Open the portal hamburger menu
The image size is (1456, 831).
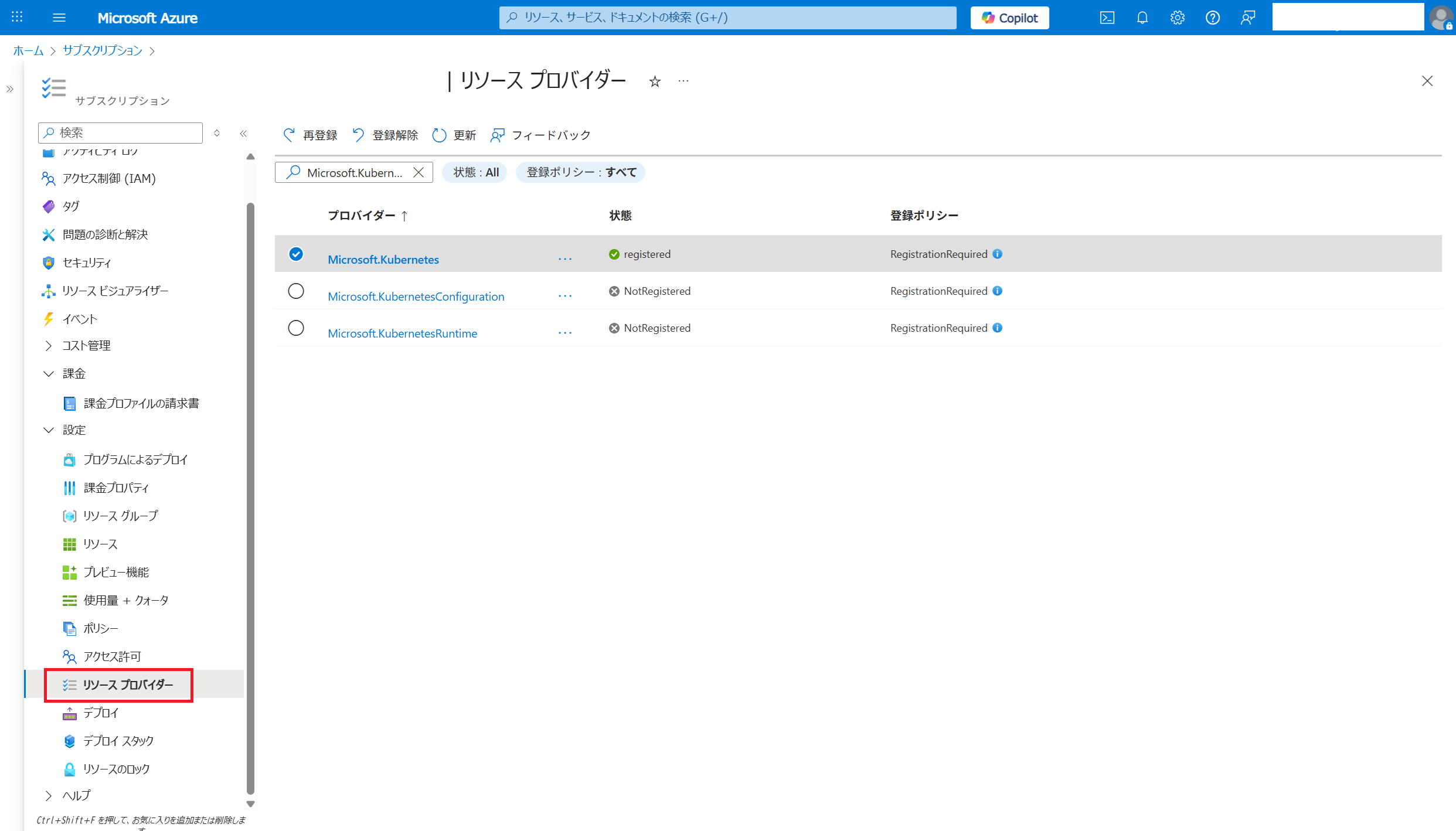[x=59, y=18]
